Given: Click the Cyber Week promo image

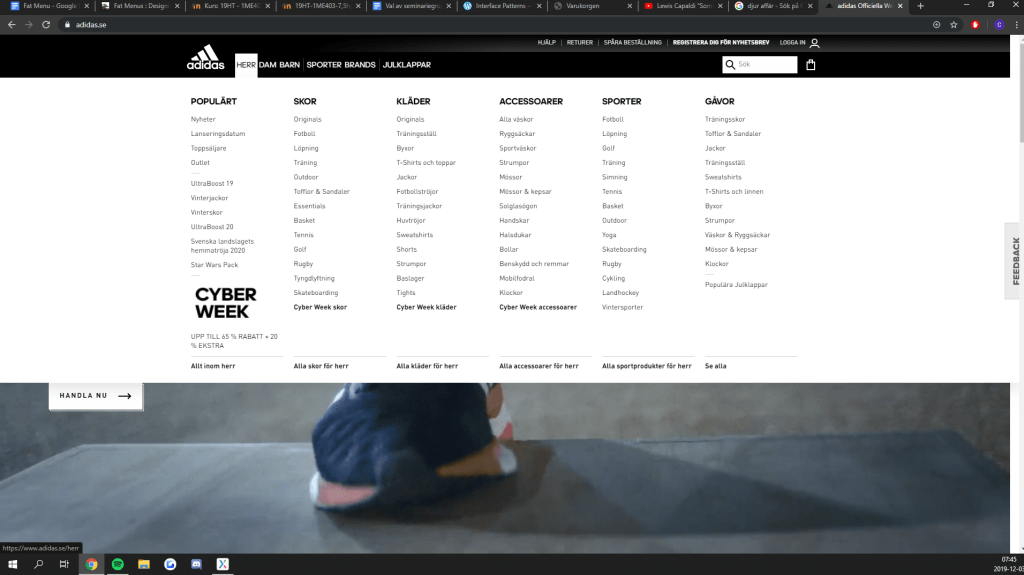Looking at the screenshot, I should pos(225,302).
